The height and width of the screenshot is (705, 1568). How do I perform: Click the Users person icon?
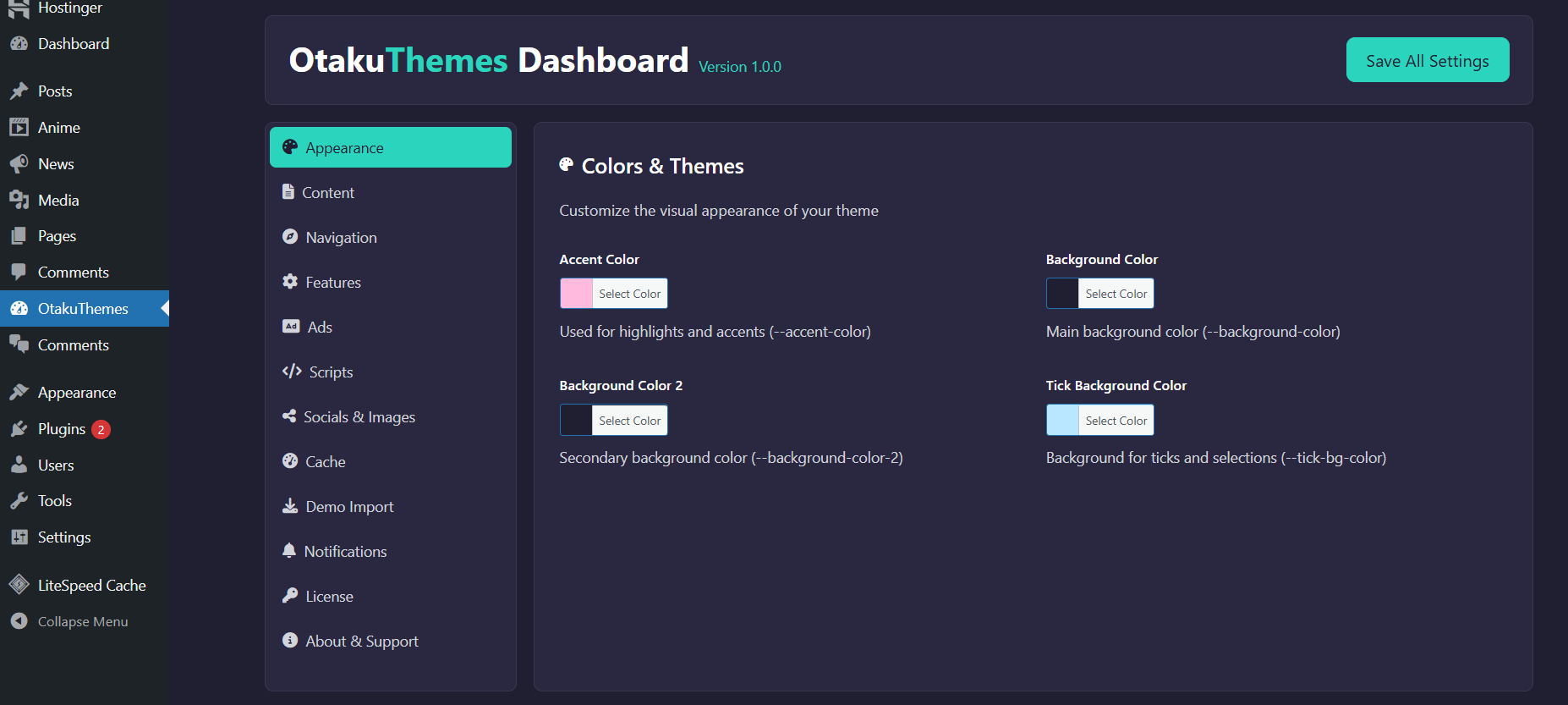(x=19, y=465)
